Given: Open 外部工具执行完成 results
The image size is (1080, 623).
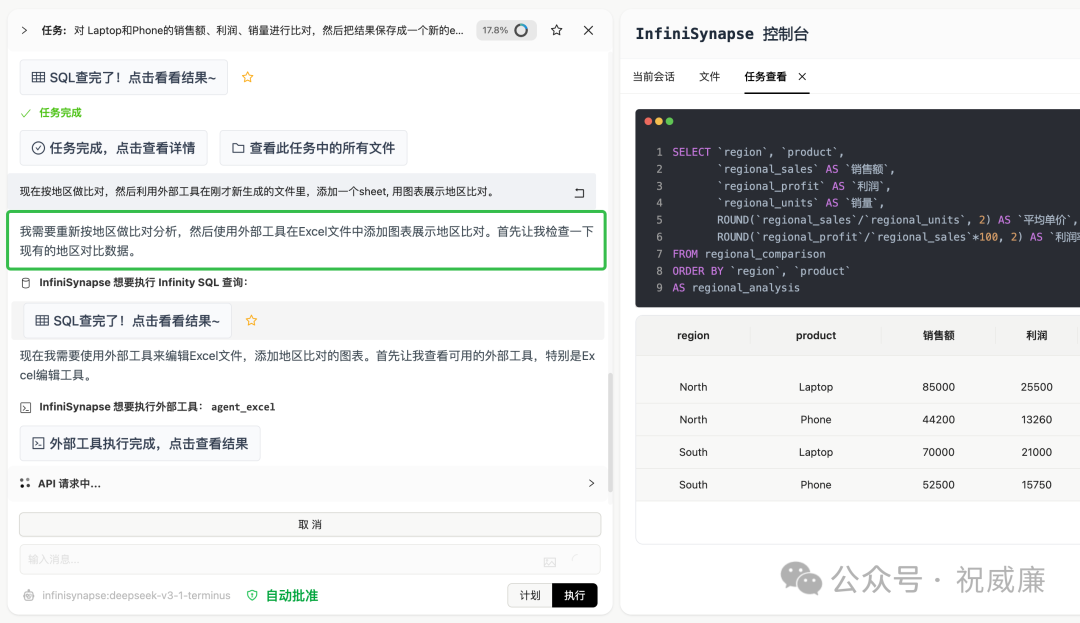Looking at the screenshot, I should click(x=140, y=443).
